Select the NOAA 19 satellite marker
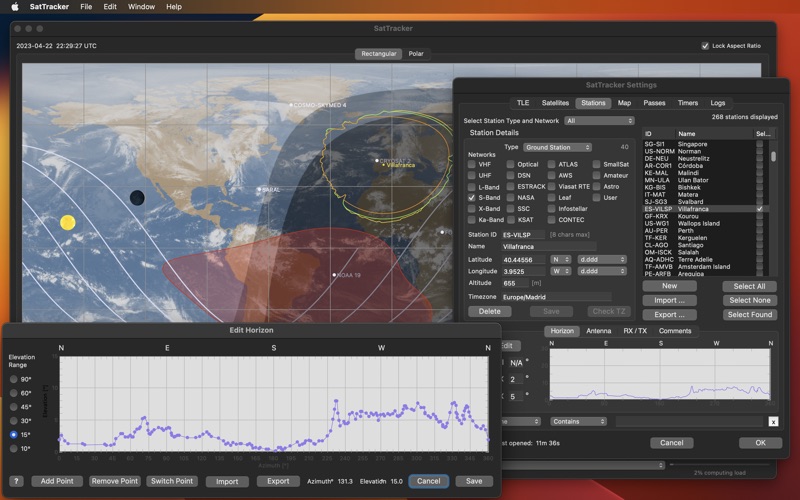 [x=334, y=275]
